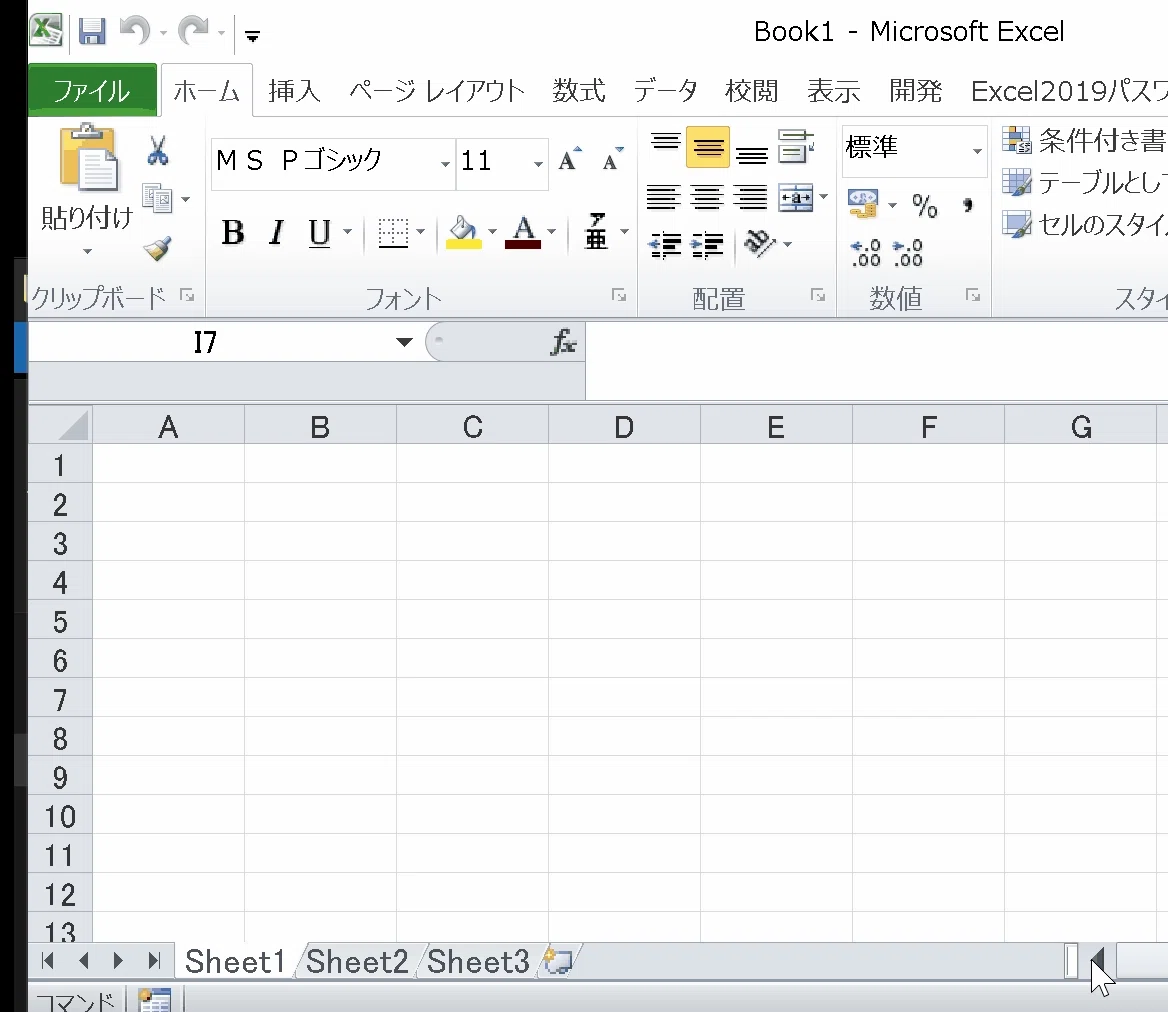
Task: Click the Increase Font Size icon
Action: 570,159
